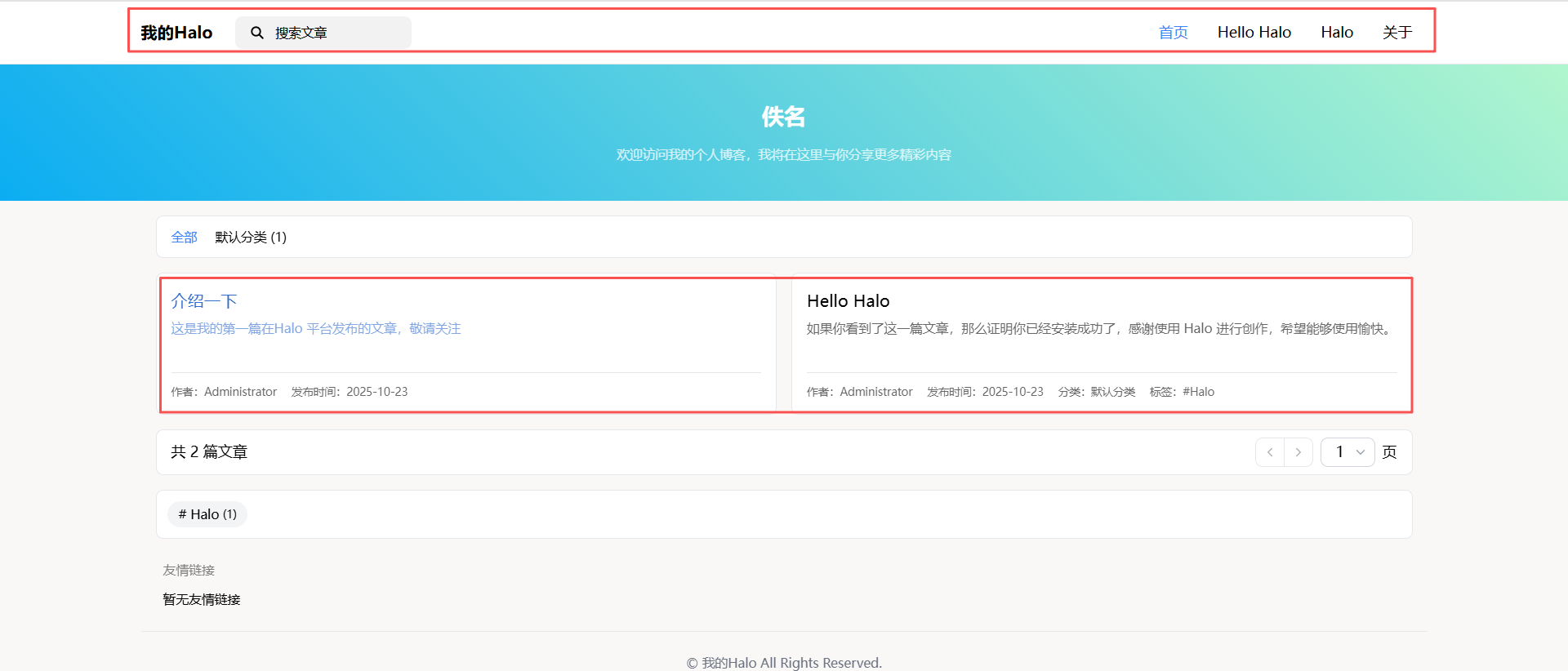Open the Hello Halo article card title
This screenshot has height=671, width=1568.
(848, 301)
